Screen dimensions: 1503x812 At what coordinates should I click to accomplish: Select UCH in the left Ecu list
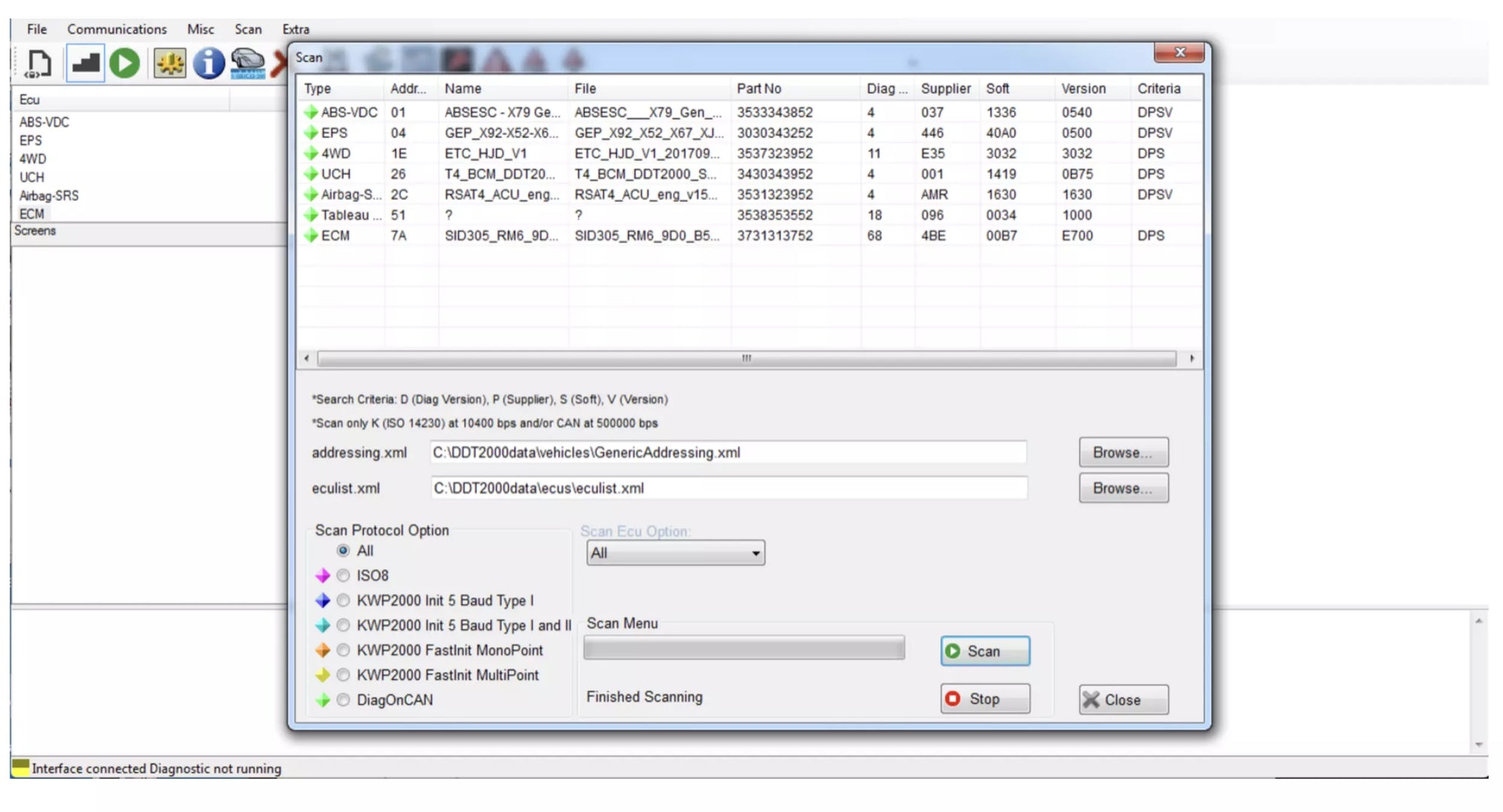pyautogui.click(x=32, y=177)
